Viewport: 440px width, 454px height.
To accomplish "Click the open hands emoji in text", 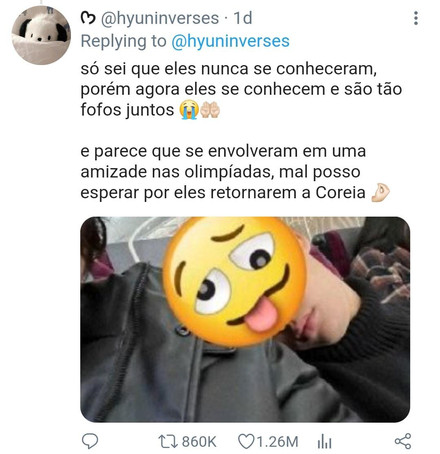I will tap(210, 110).
